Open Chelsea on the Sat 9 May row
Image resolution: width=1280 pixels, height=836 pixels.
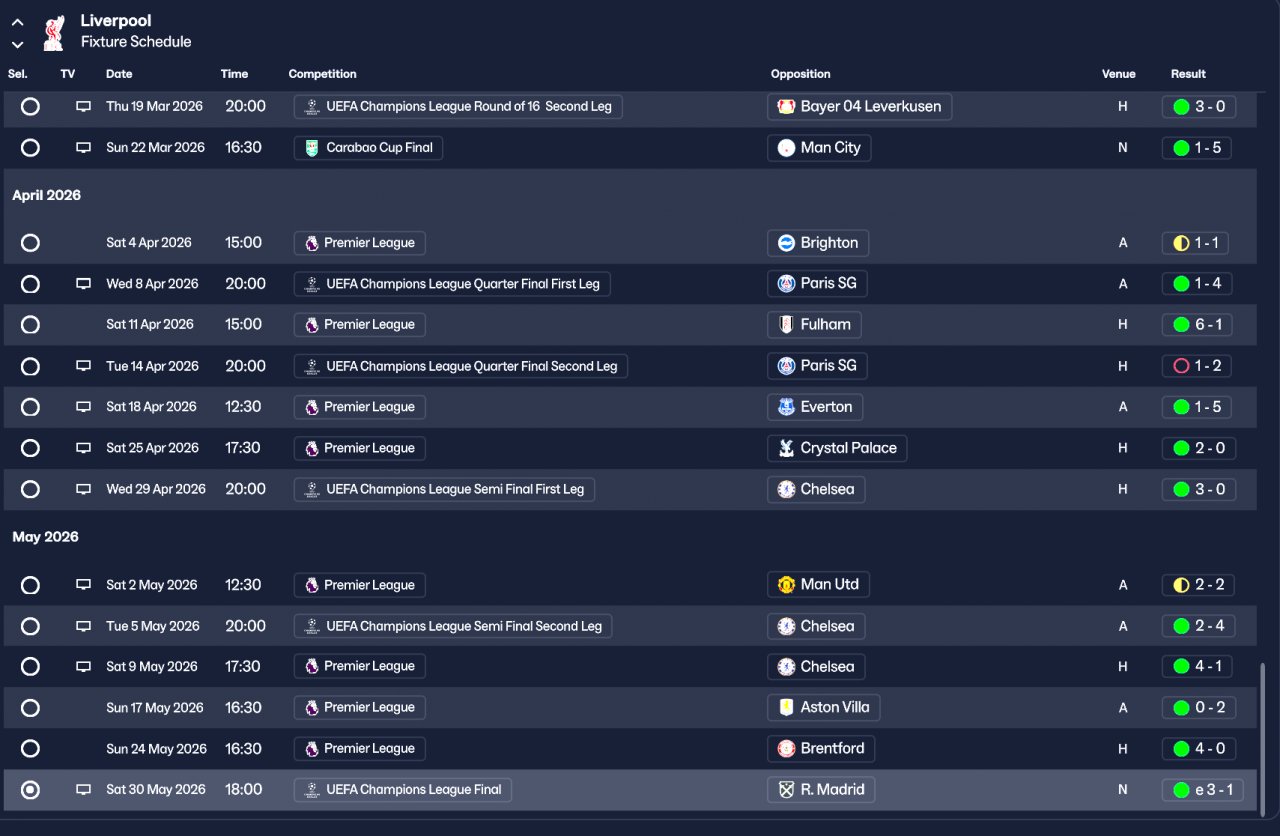[817, 667]
